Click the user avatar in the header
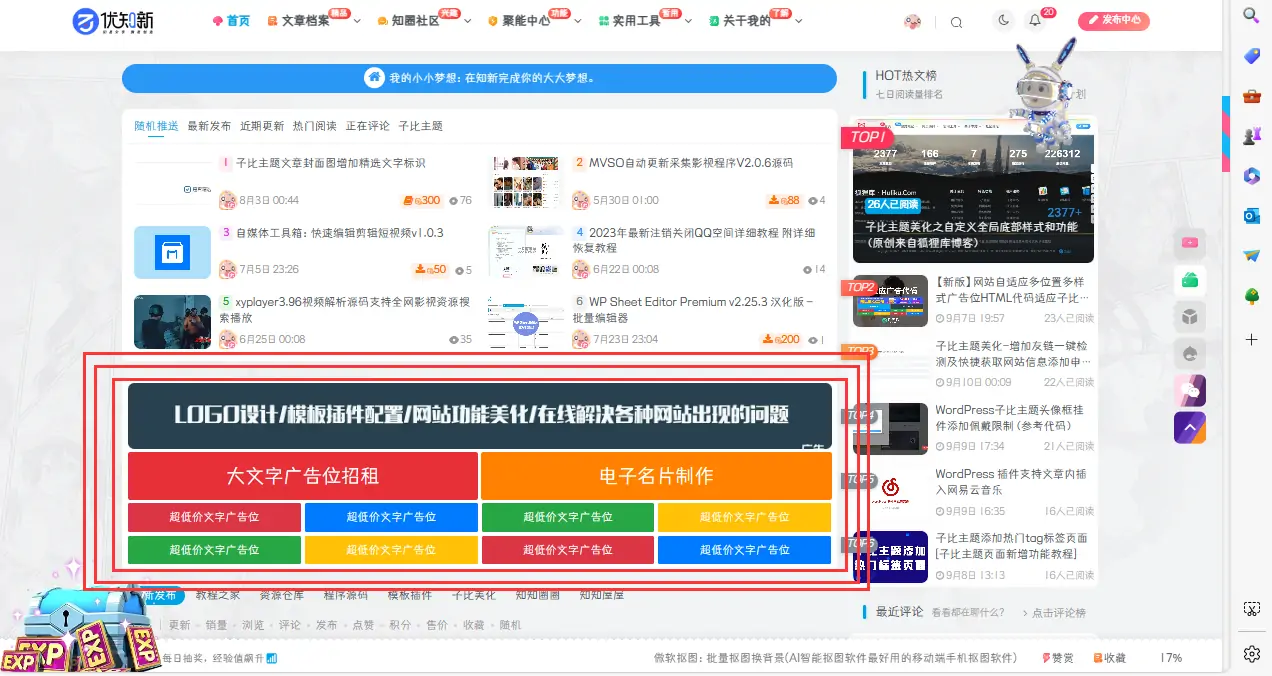This screenshot has height=676, width=1272. coord(911,20)
